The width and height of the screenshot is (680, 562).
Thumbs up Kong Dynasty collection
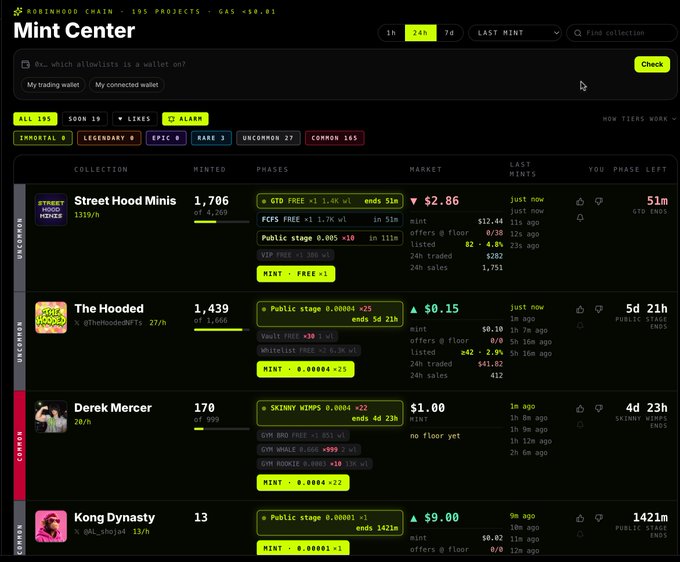tap(580, 519)
